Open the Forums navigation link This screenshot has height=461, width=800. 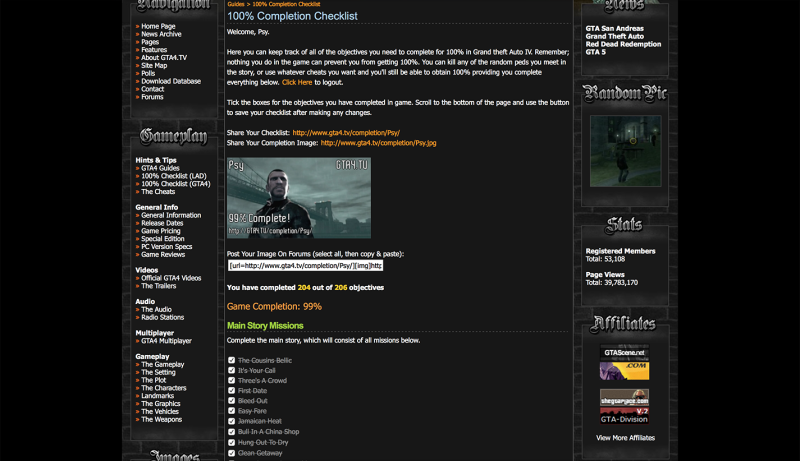point(152,97)
